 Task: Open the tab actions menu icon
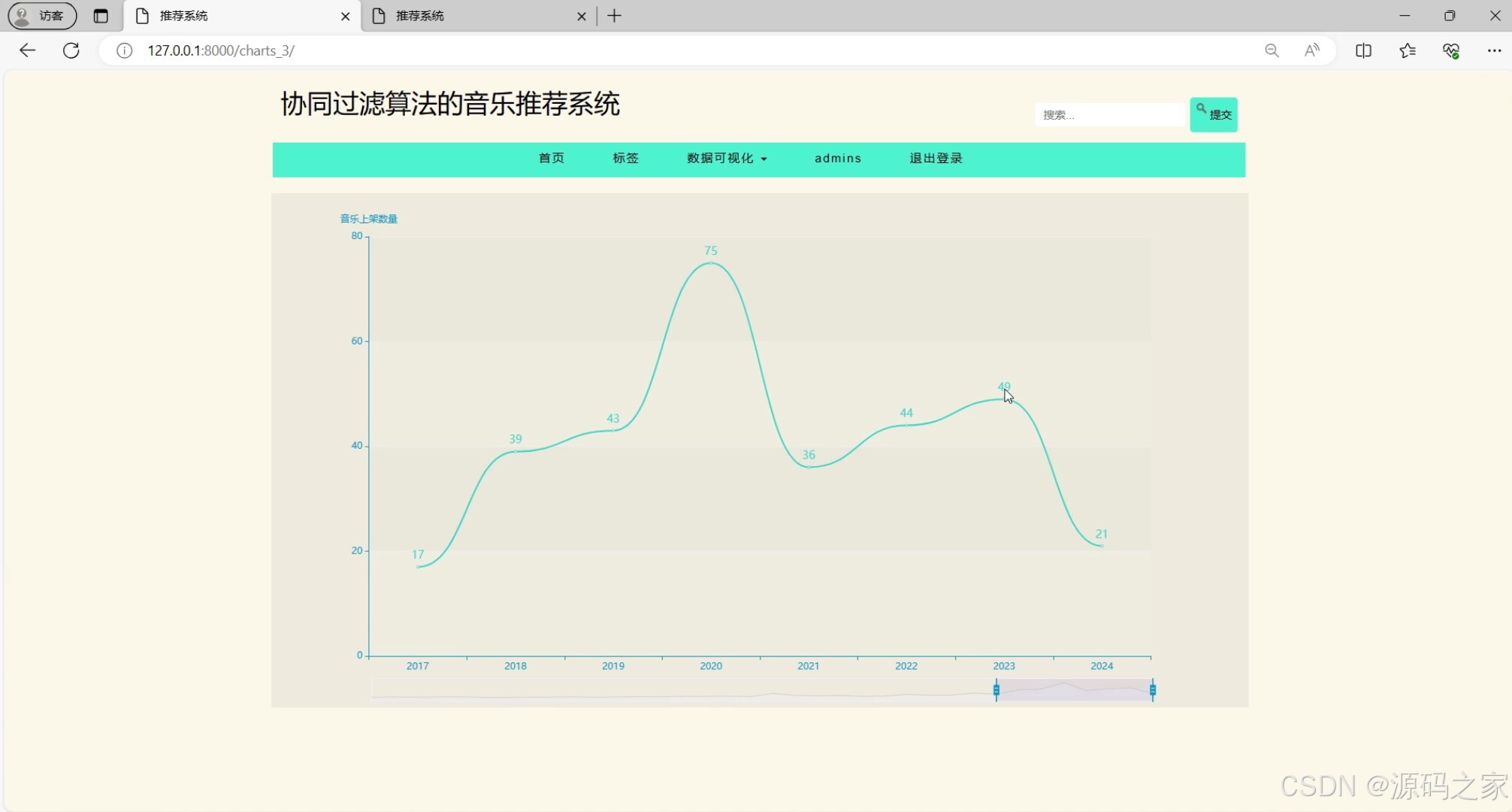101,16
